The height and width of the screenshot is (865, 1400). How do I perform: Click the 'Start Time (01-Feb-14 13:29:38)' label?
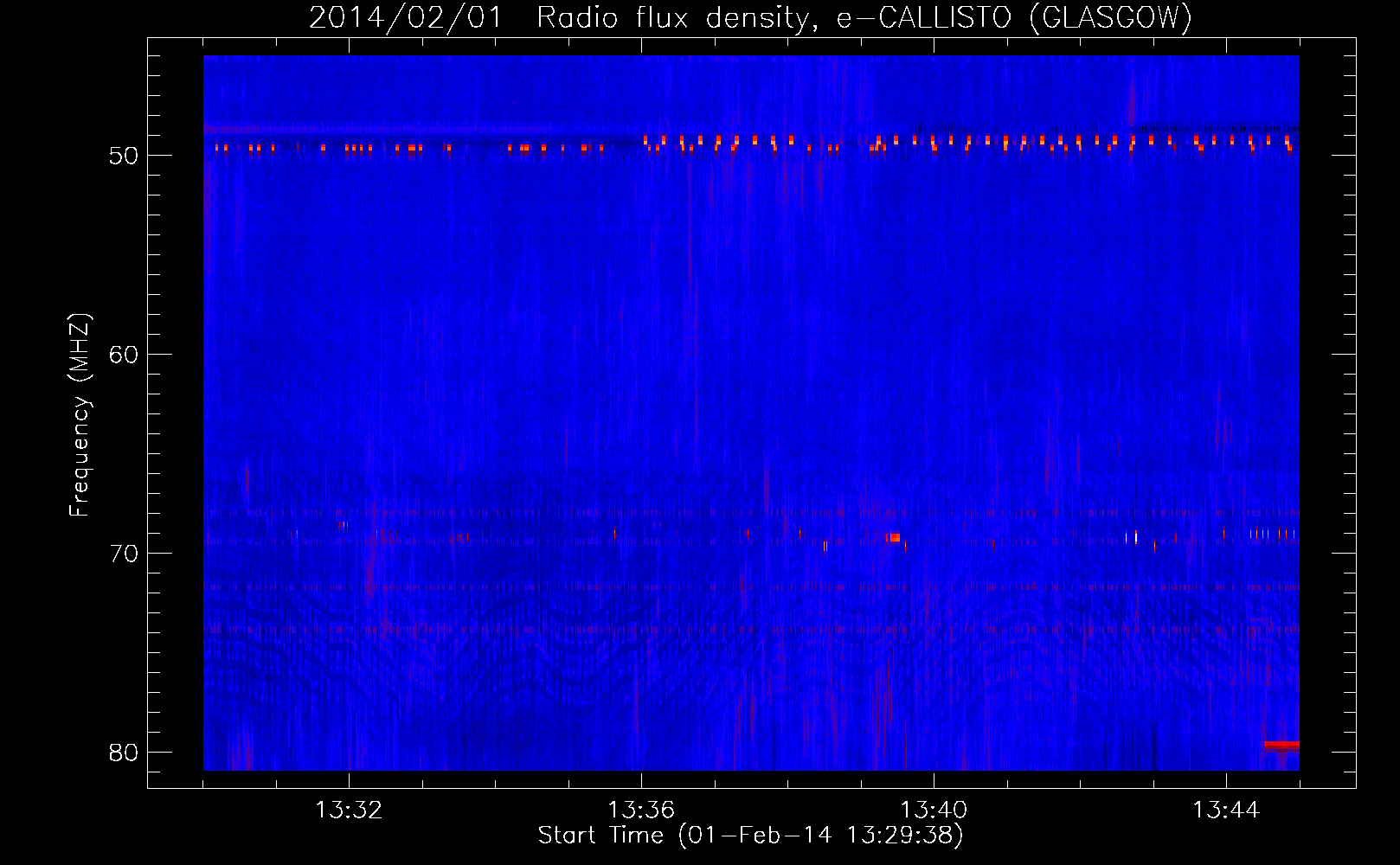point(750,836)
